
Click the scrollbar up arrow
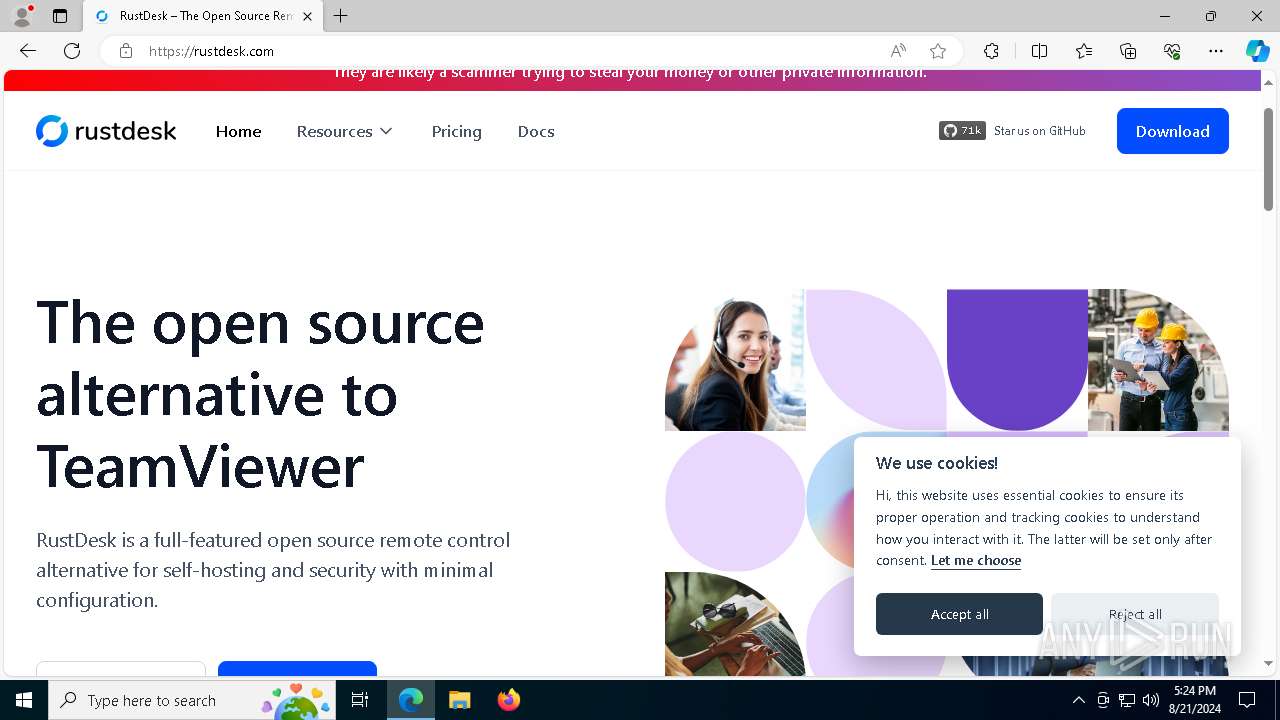[x=1269, y=82]
